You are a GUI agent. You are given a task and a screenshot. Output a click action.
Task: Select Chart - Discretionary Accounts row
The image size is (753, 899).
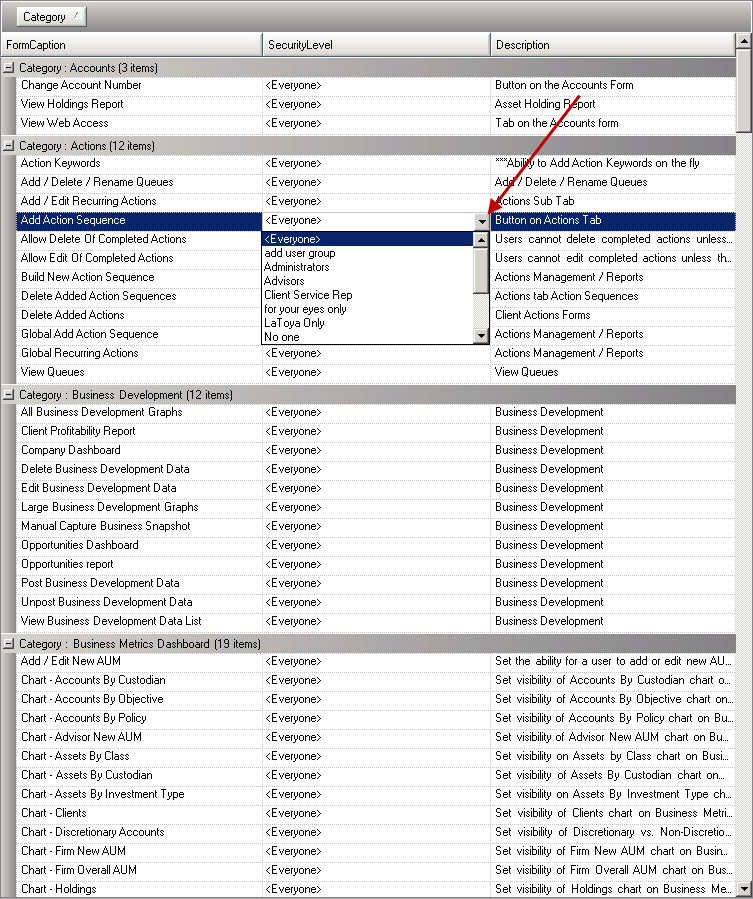coord(376,831)
